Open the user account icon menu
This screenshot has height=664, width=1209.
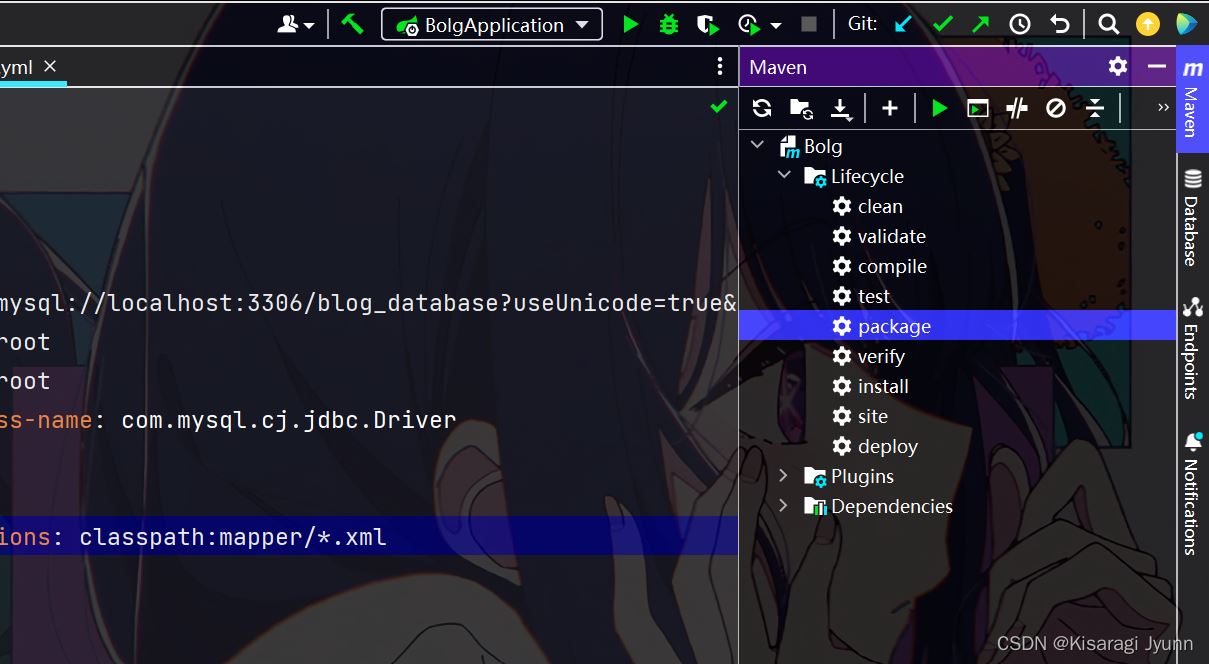pos(296,24)
